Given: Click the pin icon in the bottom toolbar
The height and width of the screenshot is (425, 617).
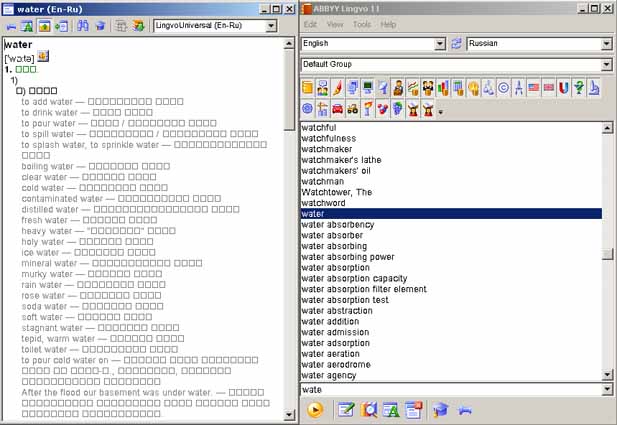Looking at the screenshot, I should click(x=465, y=410).
